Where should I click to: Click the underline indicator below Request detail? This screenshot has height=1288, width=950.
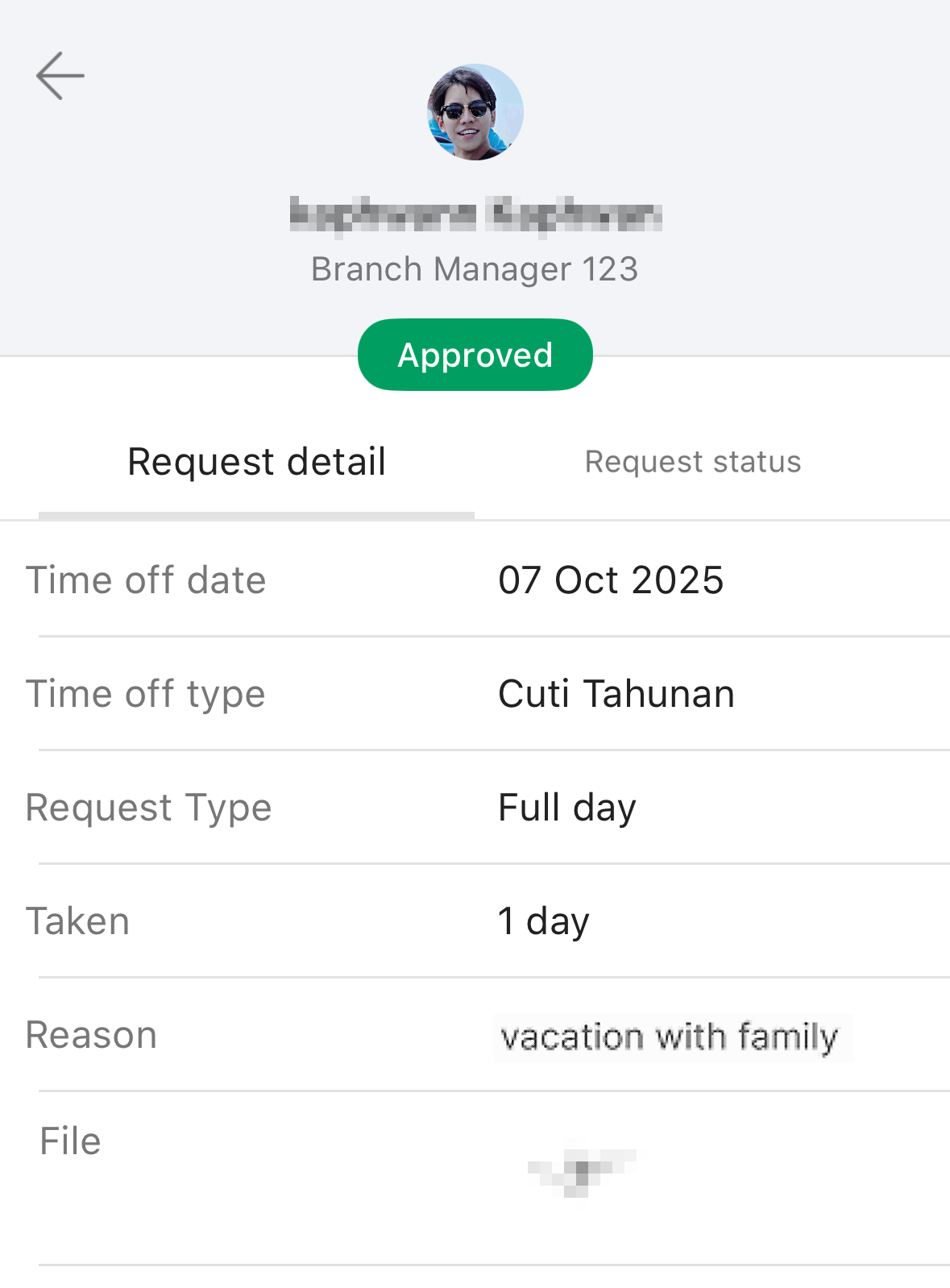tap(256, 515)
